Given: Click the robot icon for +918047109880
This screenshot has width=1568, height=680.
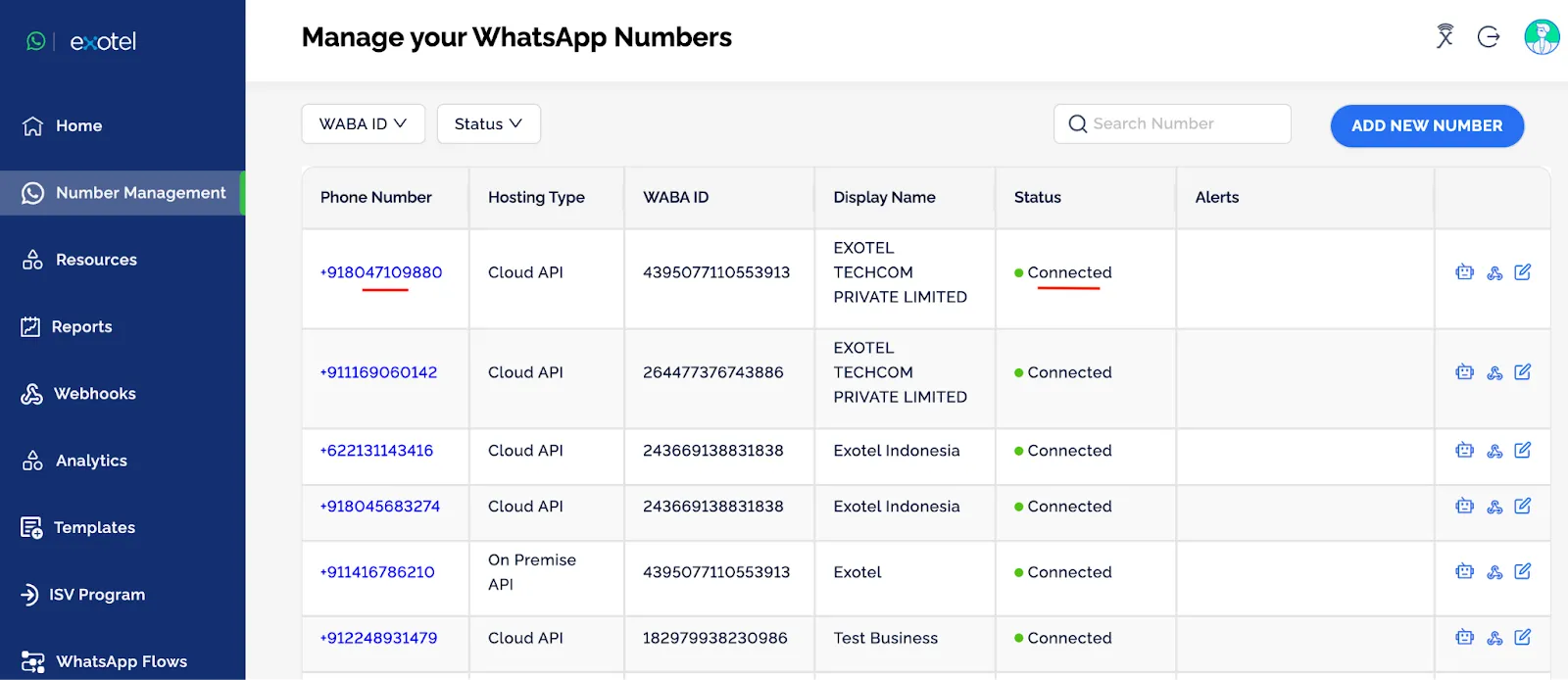Looking at the screenshot, I should (x=1464, y=272).
